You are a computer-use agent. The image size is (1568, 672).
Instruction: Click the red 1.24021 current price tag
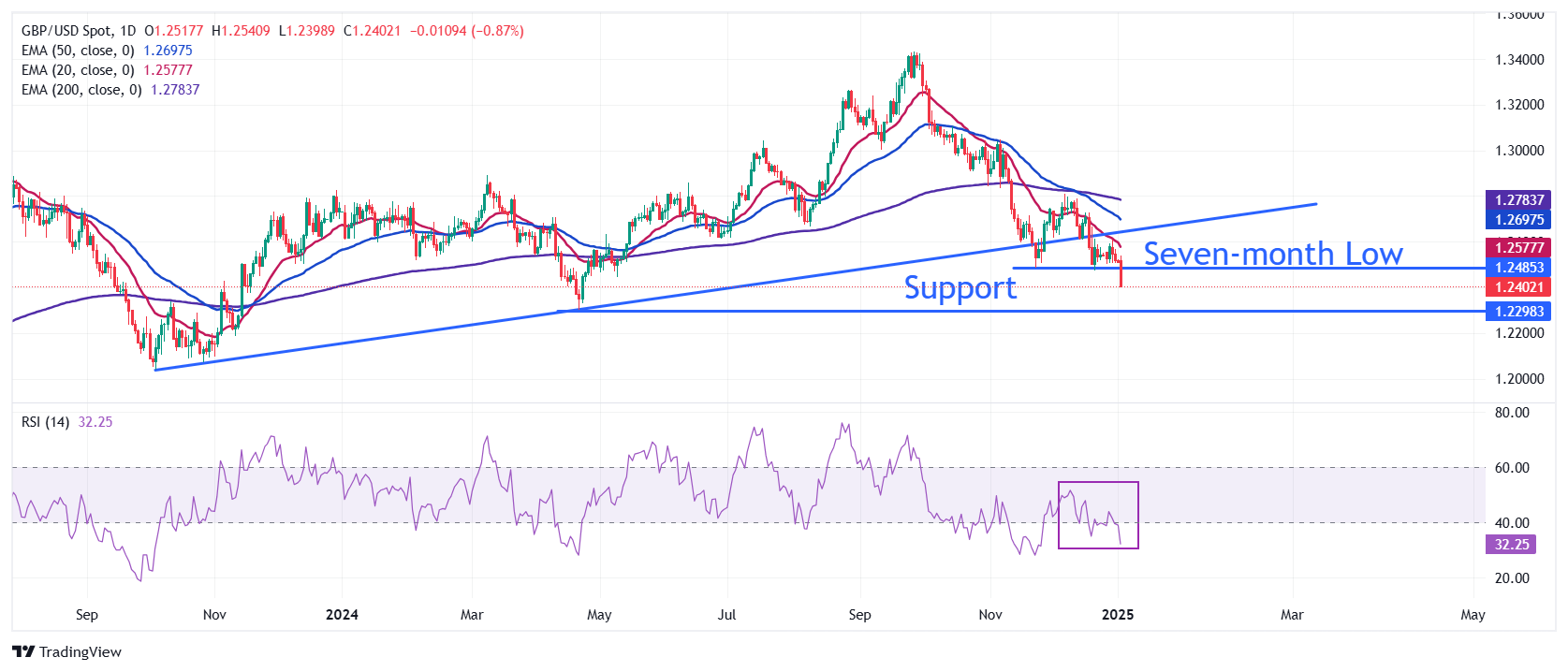point(1517,287)
